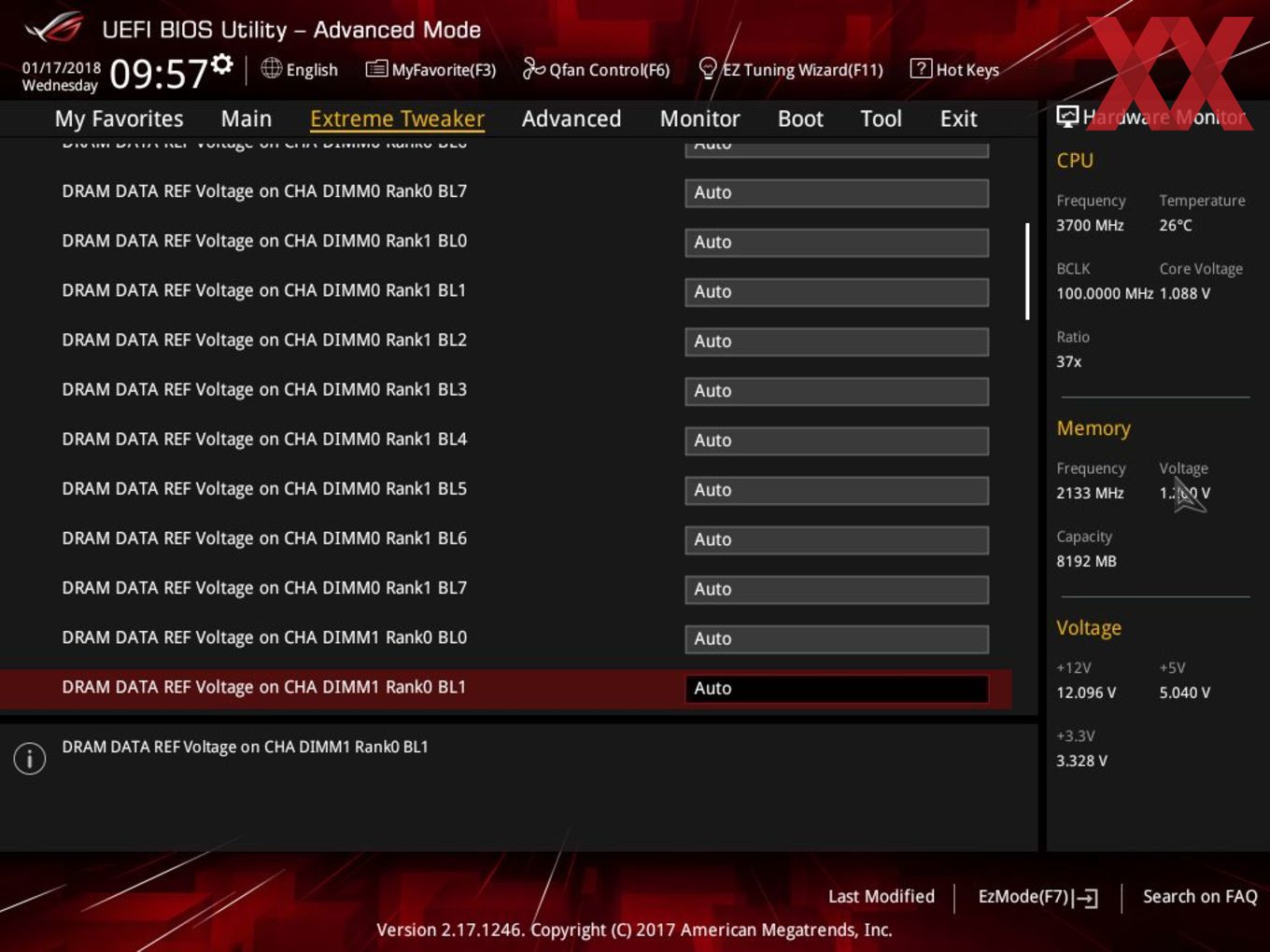
Task: Click BCLK value 100.0000 MHz
Action: coord(1105,293)
